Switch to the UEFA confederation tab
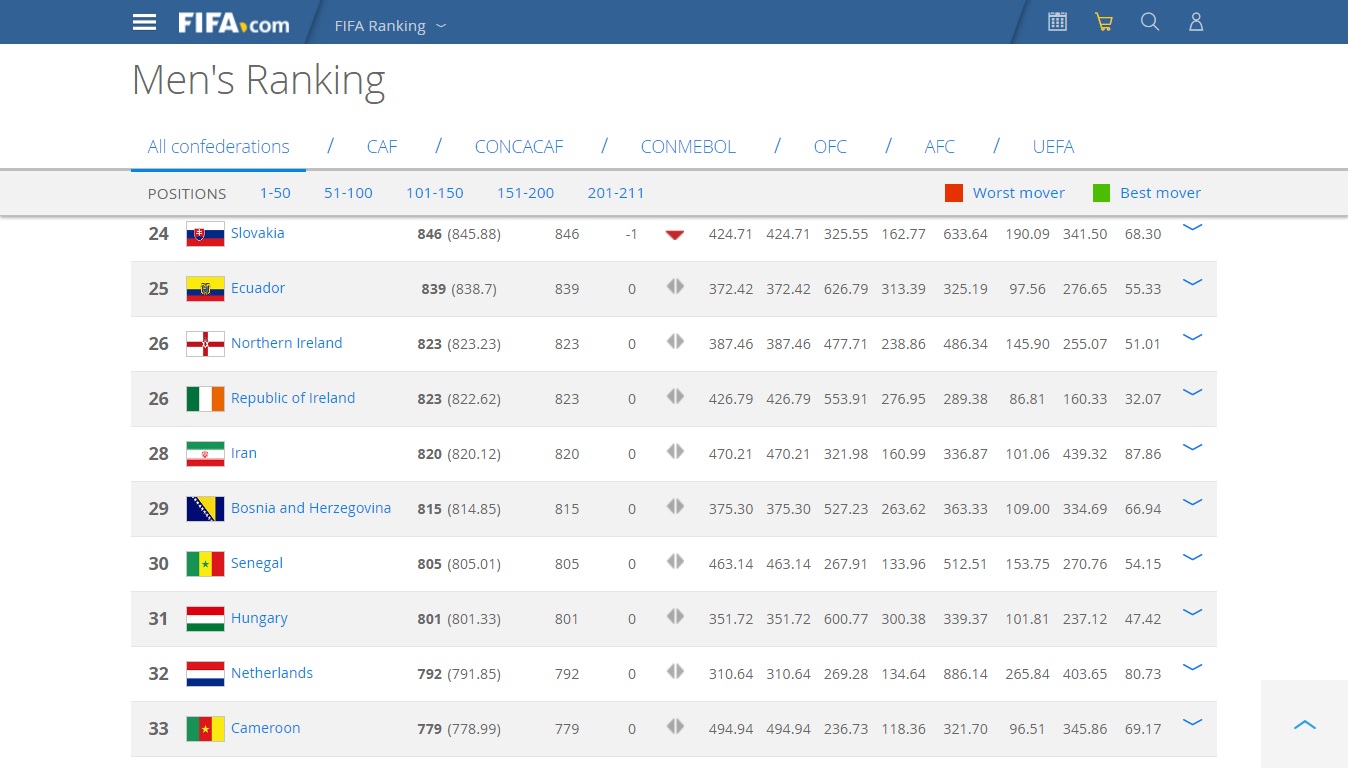The height and width of the screenshot is (768, 1348). [x=1053, y=147]
